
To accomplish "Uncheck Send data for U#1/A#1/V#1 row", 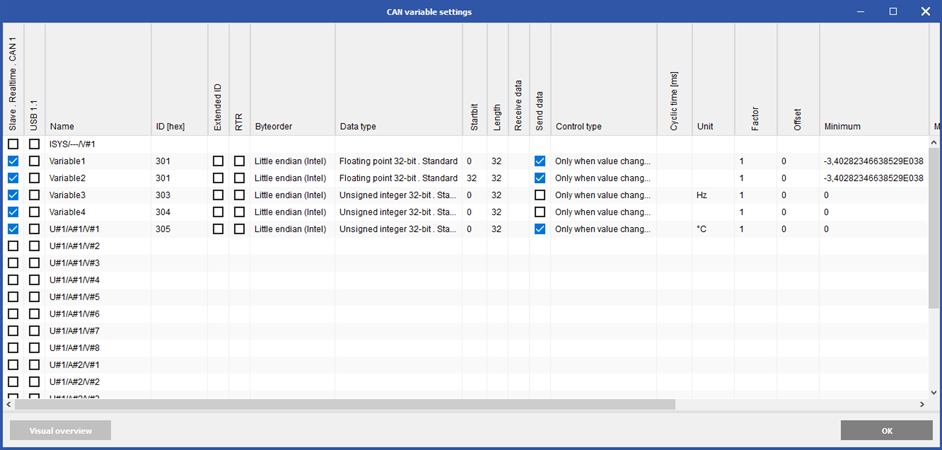I will [x=540, y=229].
